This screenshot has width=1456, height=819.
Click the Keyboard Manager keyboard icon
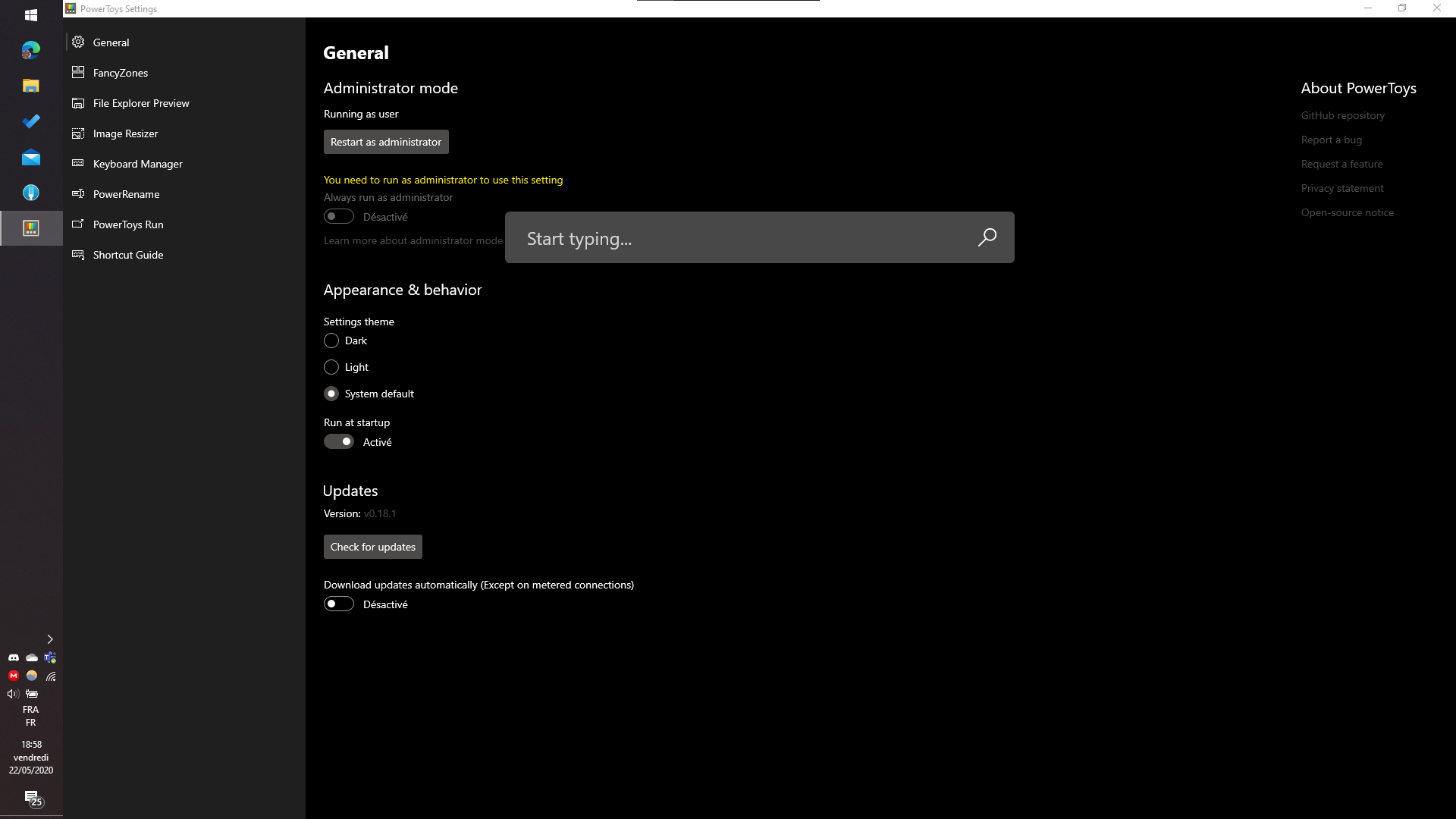point(78,163)
